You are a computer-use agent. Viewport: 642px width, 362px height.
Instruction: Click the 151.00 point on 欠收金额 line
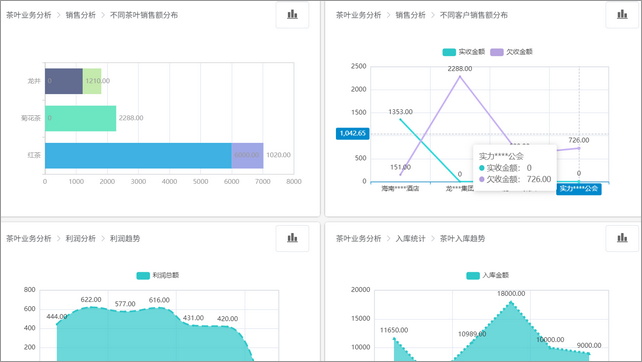coord(400,174)
